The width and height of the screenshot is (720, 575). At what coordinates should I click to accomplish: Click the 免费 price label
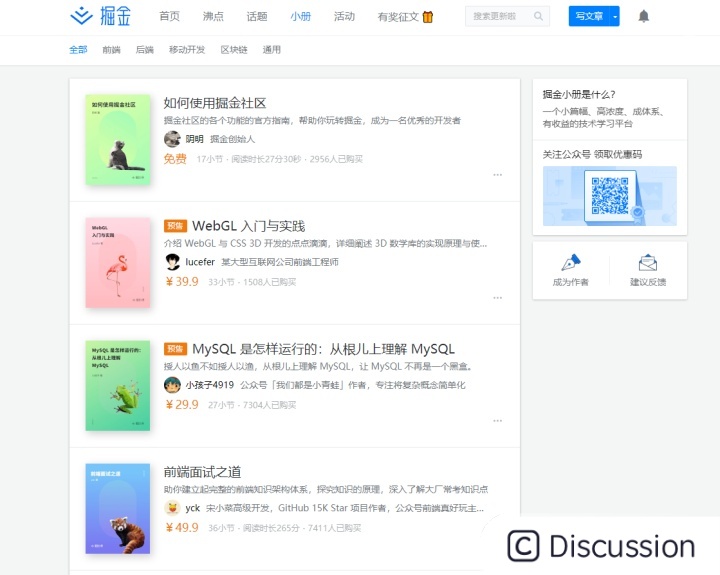coord(175,159)
